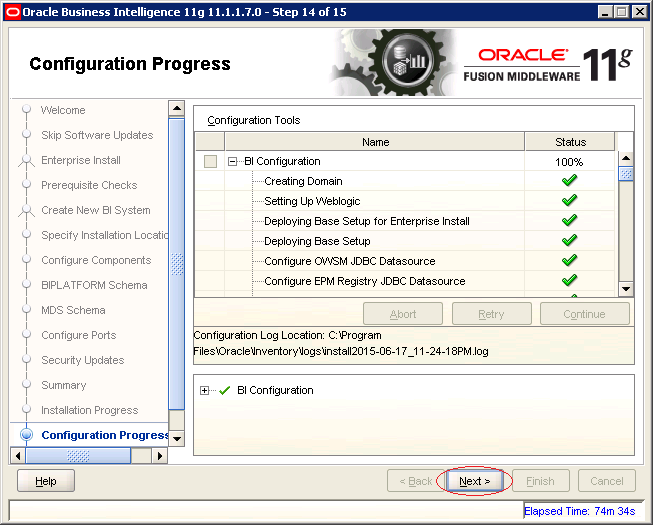This screenshot has width=653, height=525.
Task: Click the 100% status value
Action: [x=569, y=162]
